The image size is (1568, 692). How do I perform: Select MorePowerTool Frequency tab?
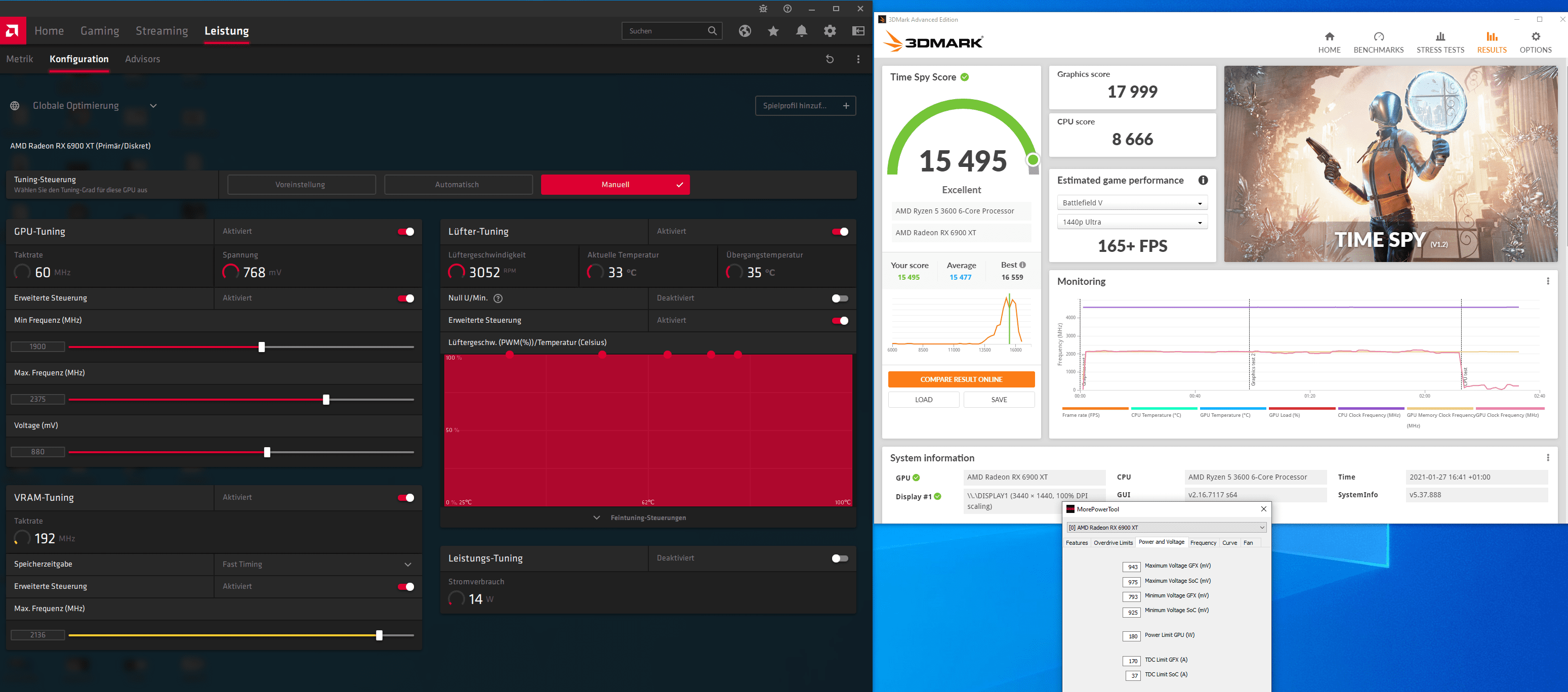pos(1203,543)
